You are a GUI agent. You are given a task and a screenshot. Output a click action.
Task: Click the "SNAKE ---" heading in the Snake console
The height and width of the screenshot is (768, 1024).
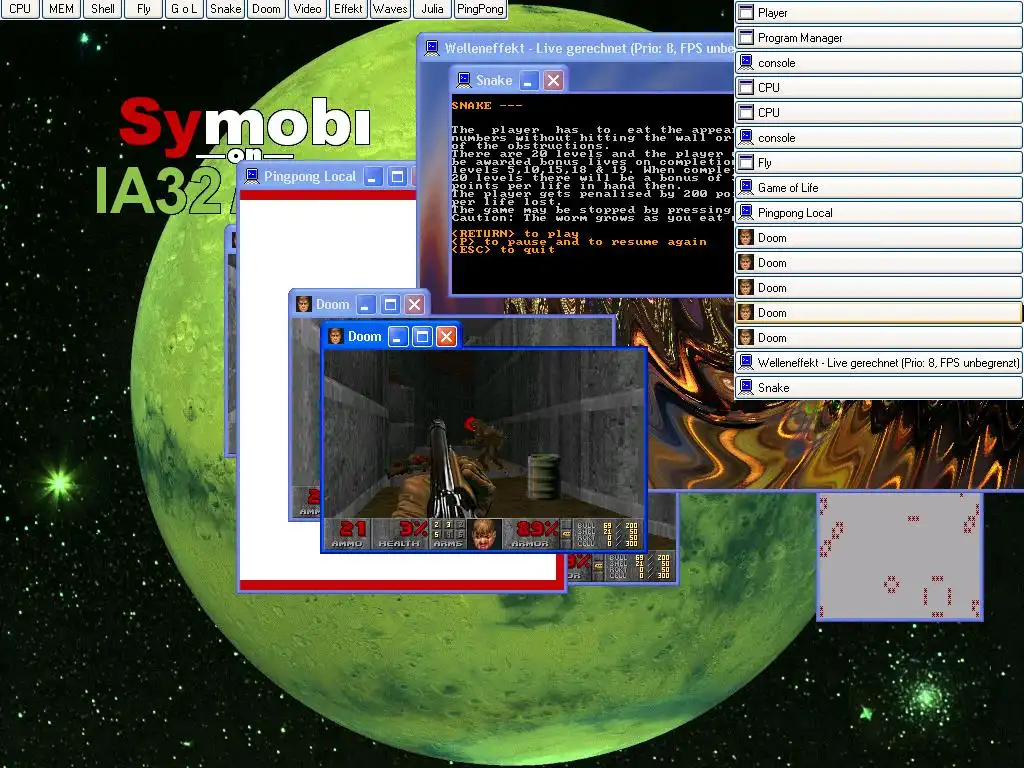(x=487, y=105)
